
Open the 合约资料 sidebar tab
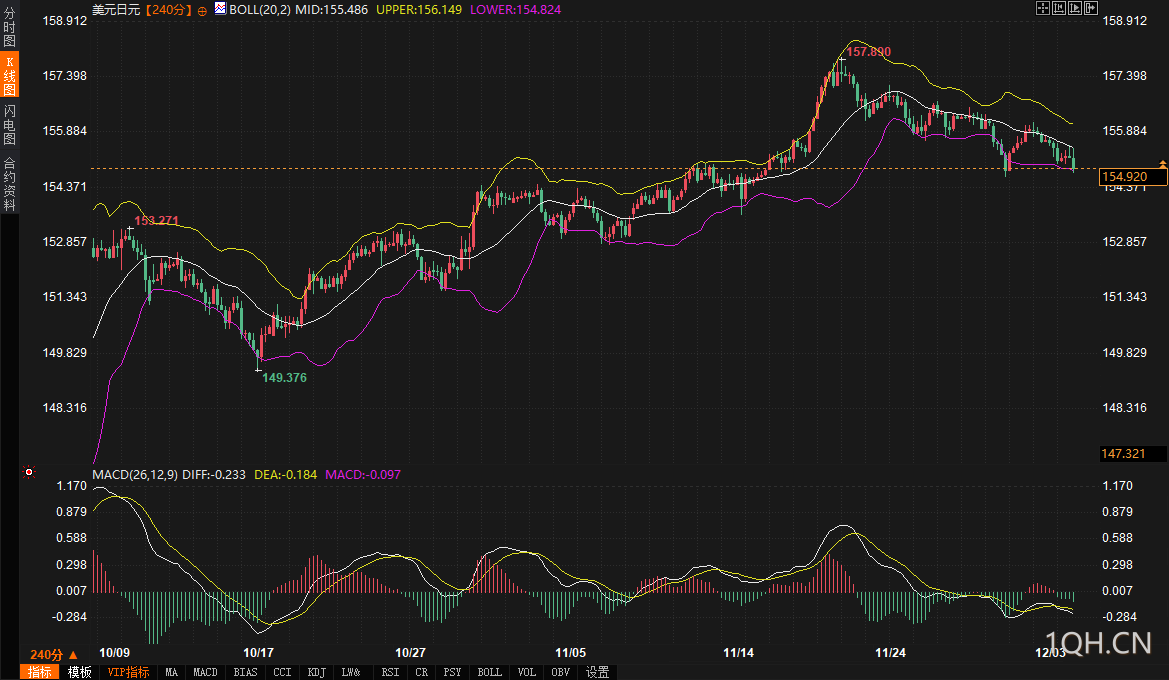tap(9, 183)
